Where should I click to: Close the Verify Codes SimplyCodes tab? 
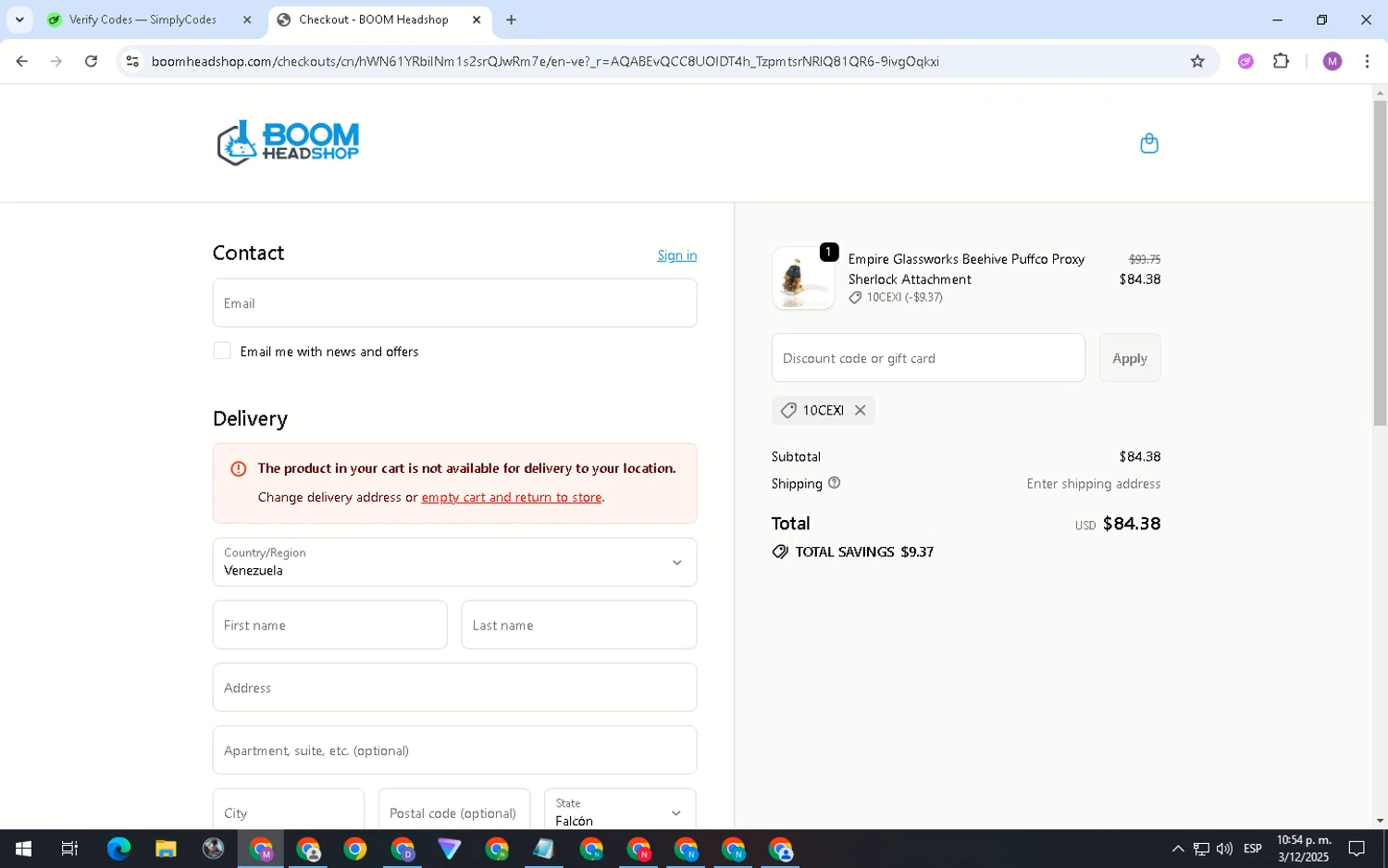pos(247,19)
